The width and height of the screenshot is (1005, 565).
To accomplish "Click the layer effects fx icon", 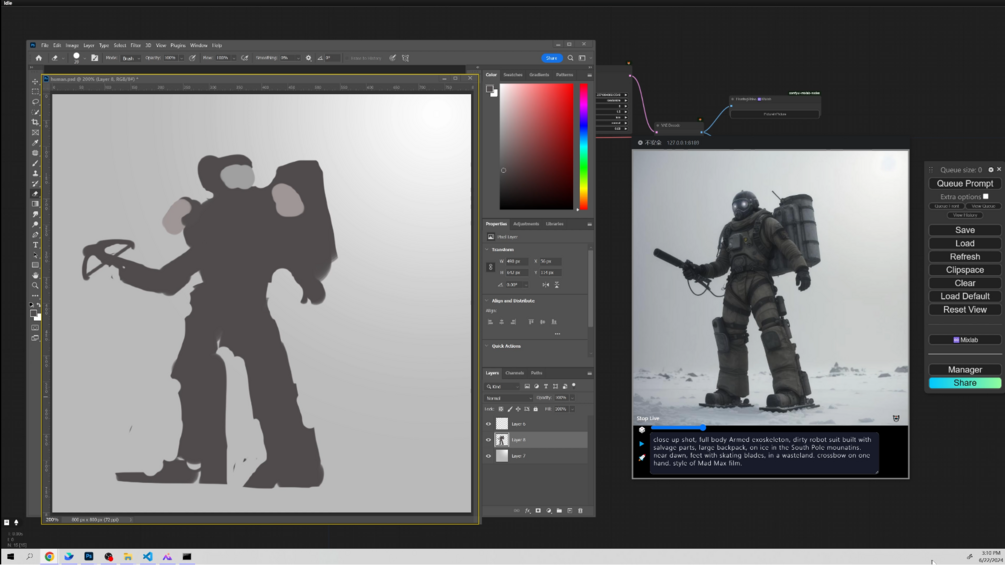I will (528, 511).
